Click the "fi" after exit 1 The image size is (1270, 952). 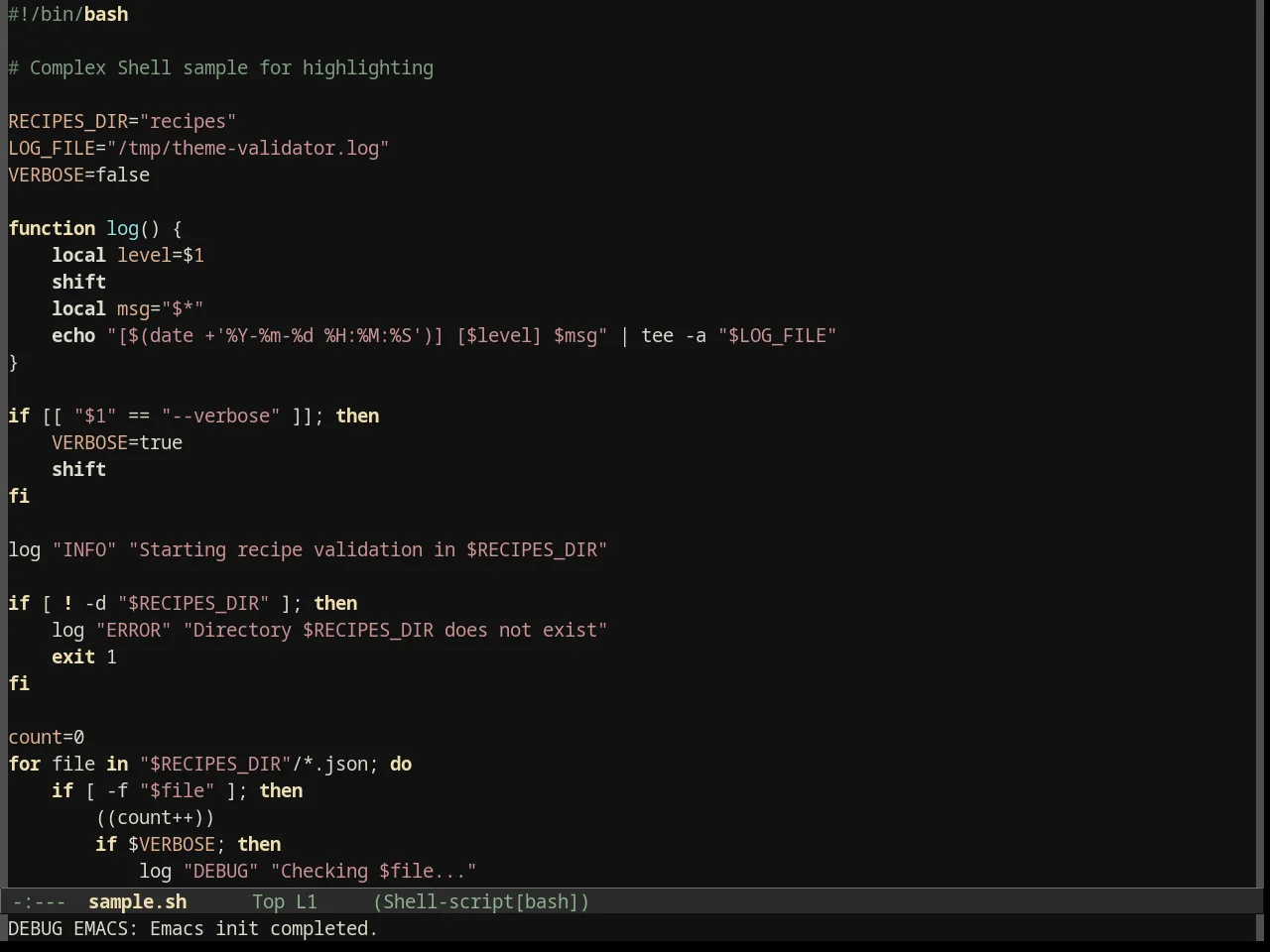pos(19,683)
